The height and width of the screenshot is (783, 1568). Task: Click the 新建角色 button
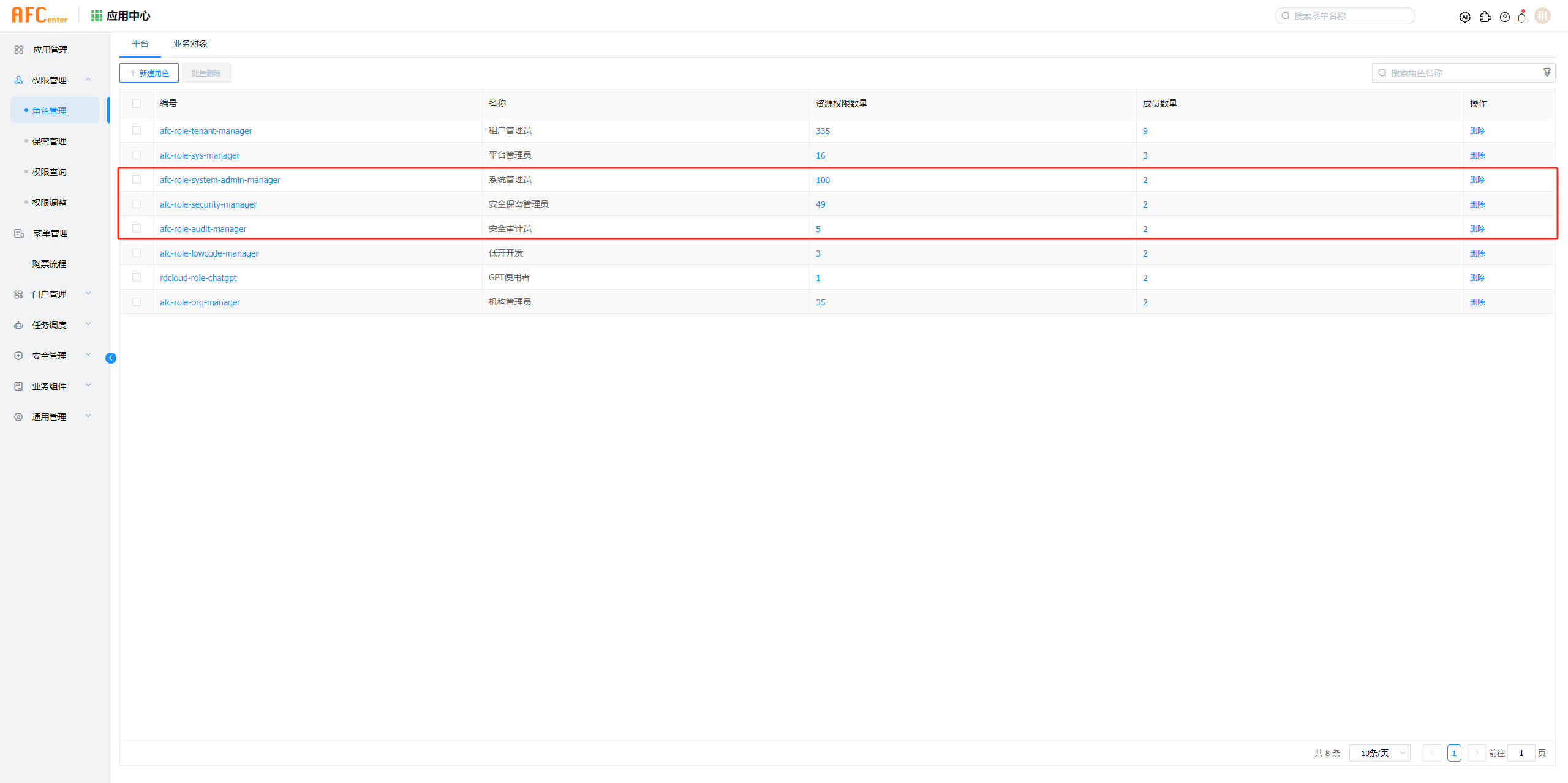coord(149,73)
